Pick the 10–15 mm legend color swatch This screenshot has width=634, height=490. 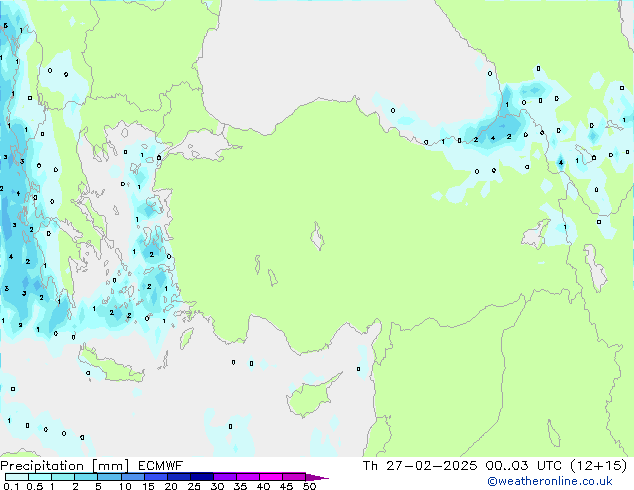(133, 477)
